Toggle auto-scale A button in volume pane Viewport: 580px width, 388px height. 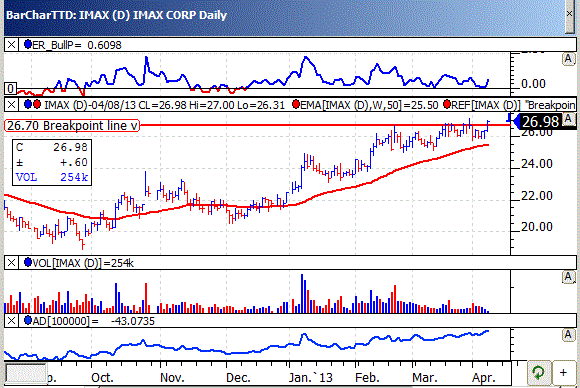click(569, 277)
